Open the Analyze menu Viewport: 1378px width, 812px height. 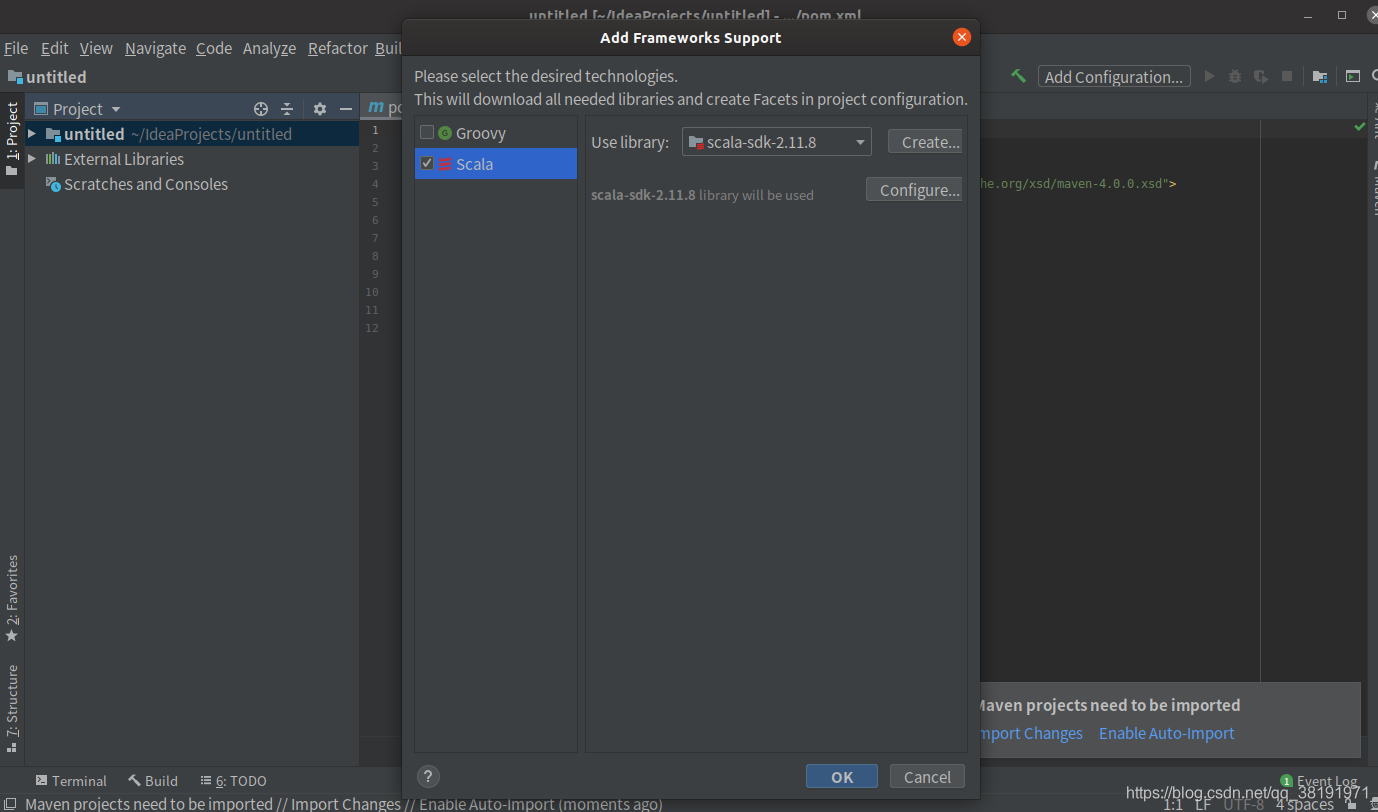tap(269, 48)
